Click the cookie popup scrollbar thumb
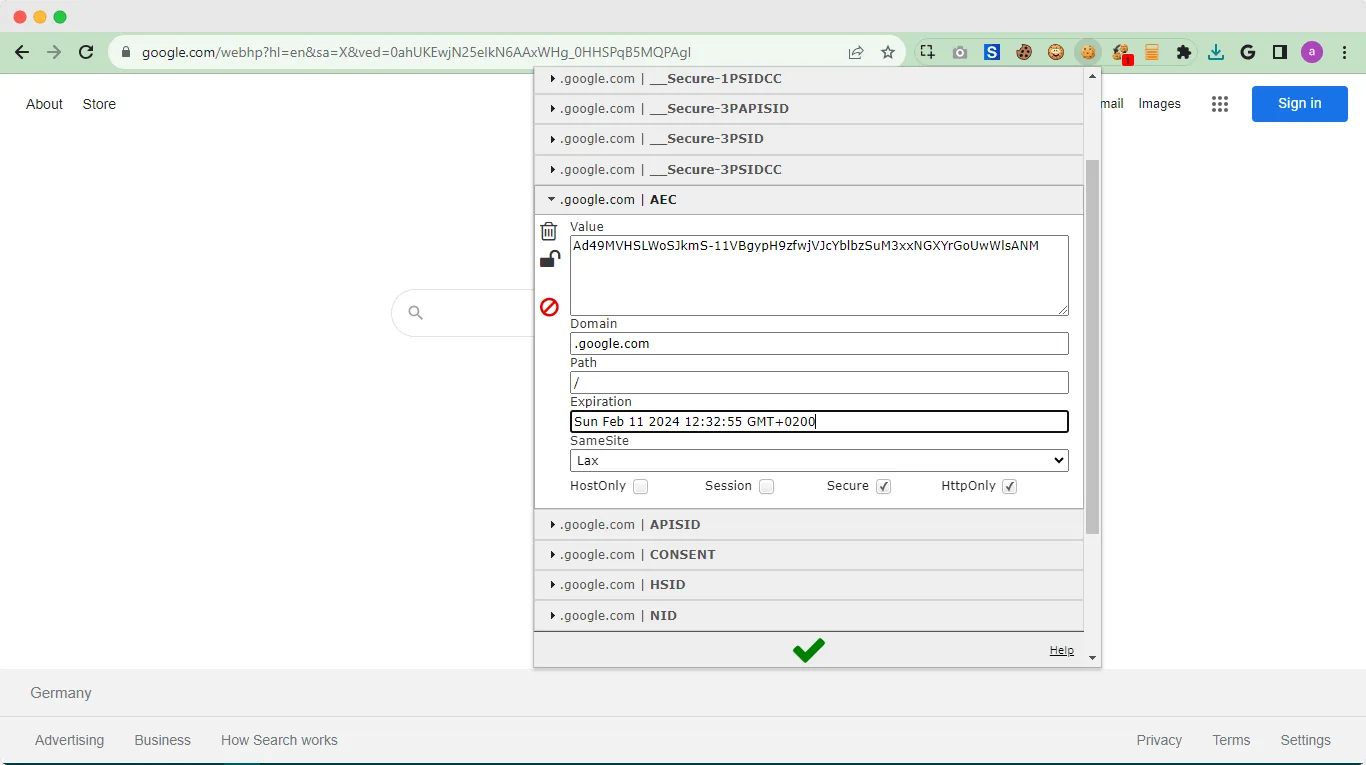Viewport: 1366px width, 765px height. pyautogui.click(x=1092, y=346)
